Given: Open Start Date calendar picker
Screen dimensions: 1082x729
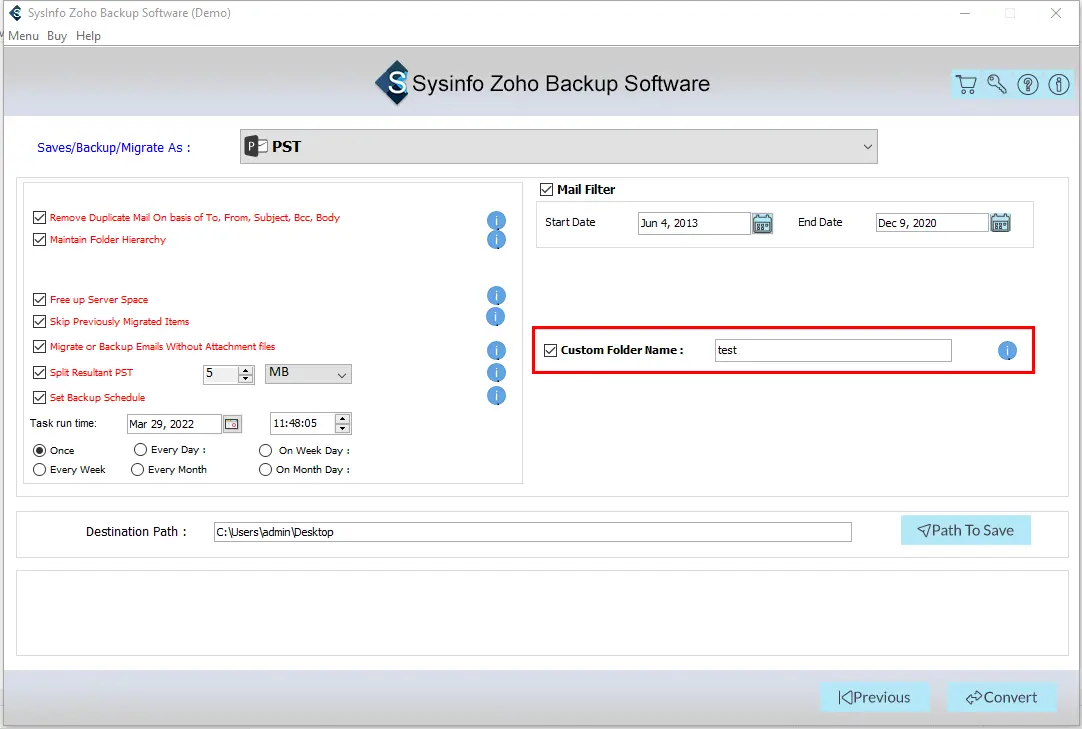Looking at the screenshot, I should point(762,224).
